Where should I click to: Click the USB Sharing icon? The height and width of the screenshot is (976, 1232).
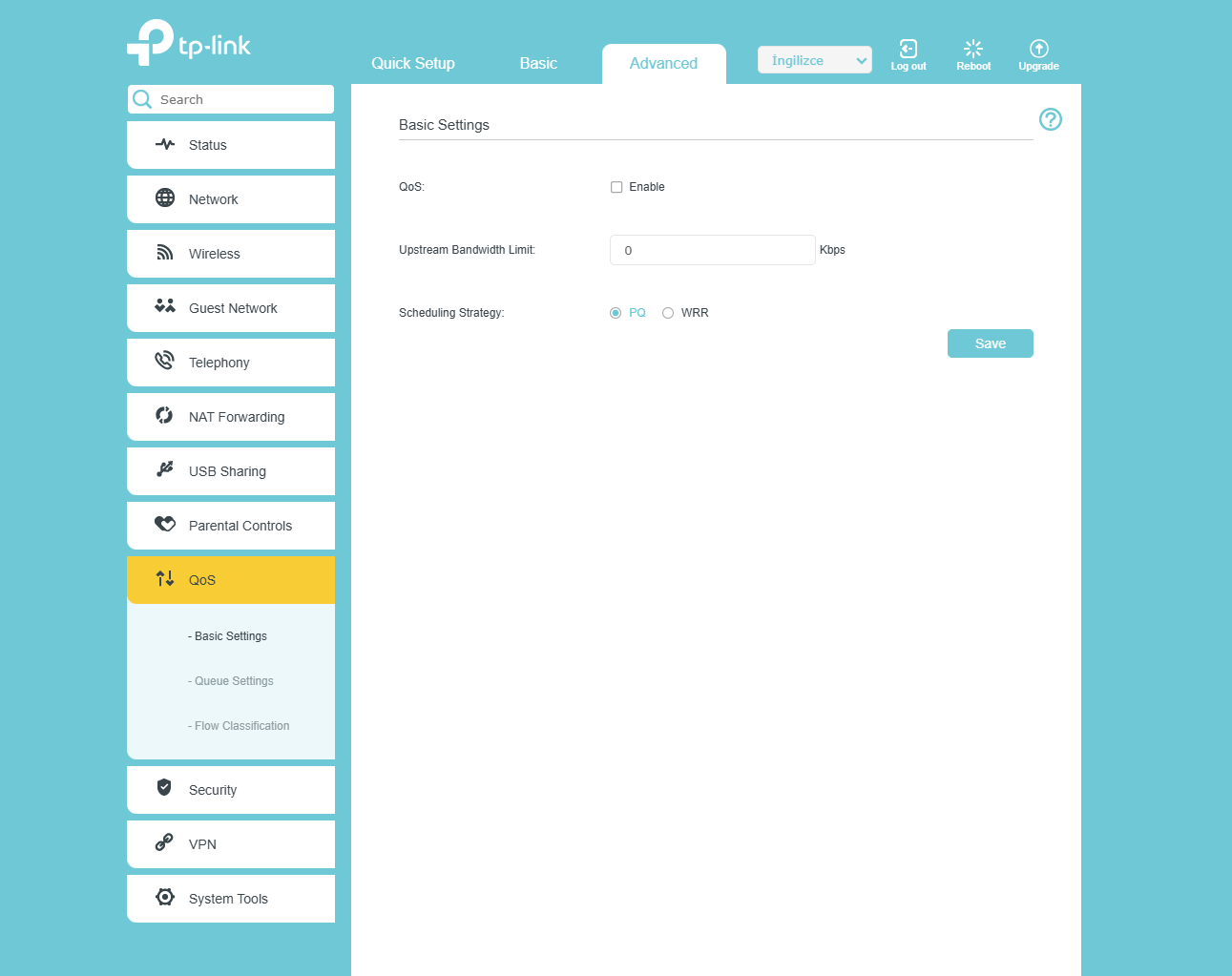165,469
